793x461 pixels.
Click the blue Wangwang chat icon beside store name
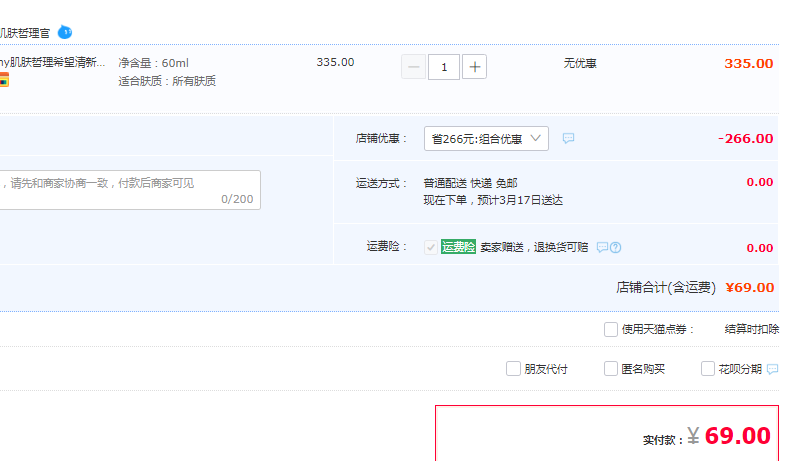[x=65, y=32]
